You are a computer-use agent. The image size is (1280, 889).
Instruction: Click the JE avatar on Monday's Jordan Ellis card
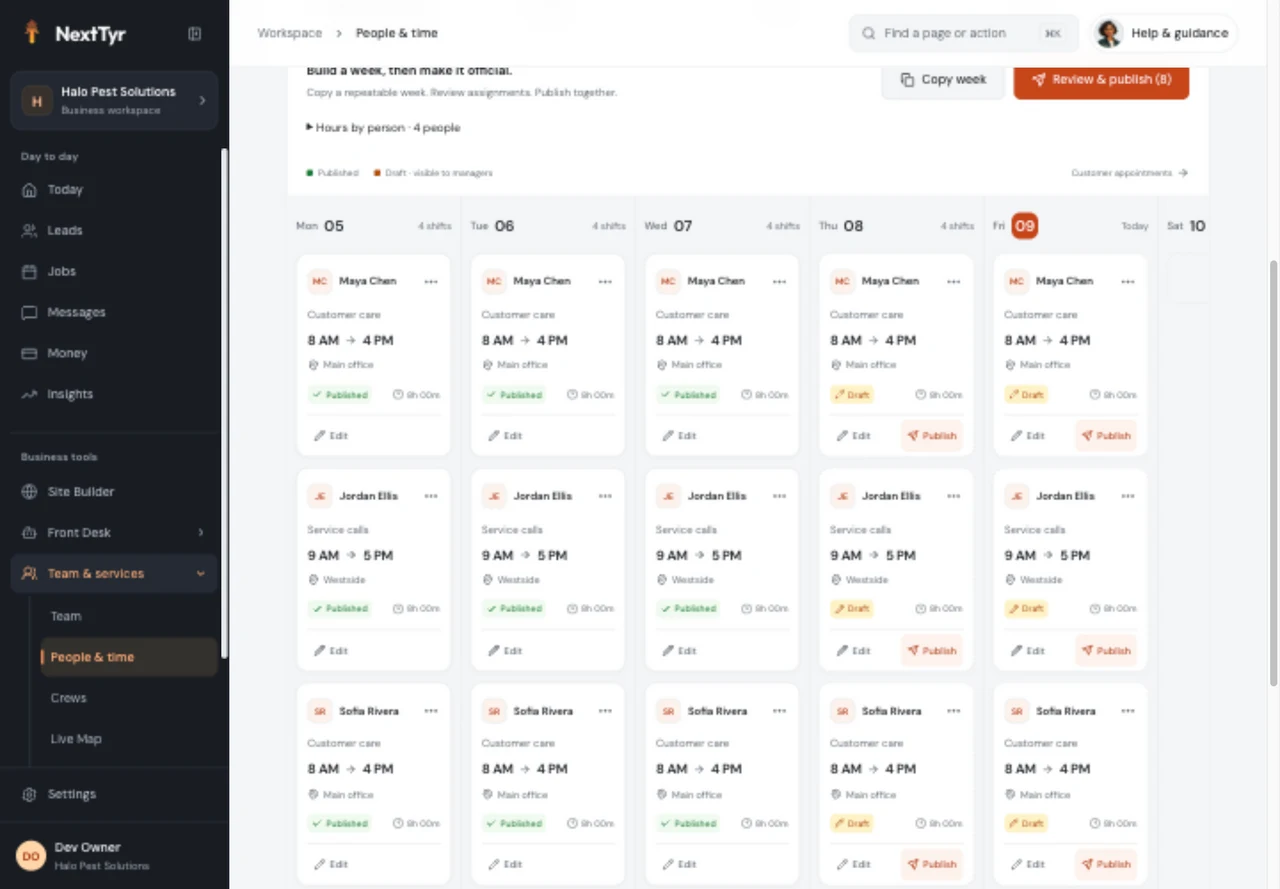[320, 496]
